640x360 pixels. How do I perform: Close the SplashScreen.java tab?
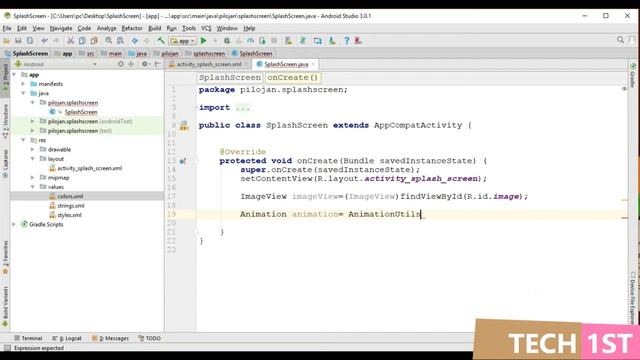coord(313,64)
